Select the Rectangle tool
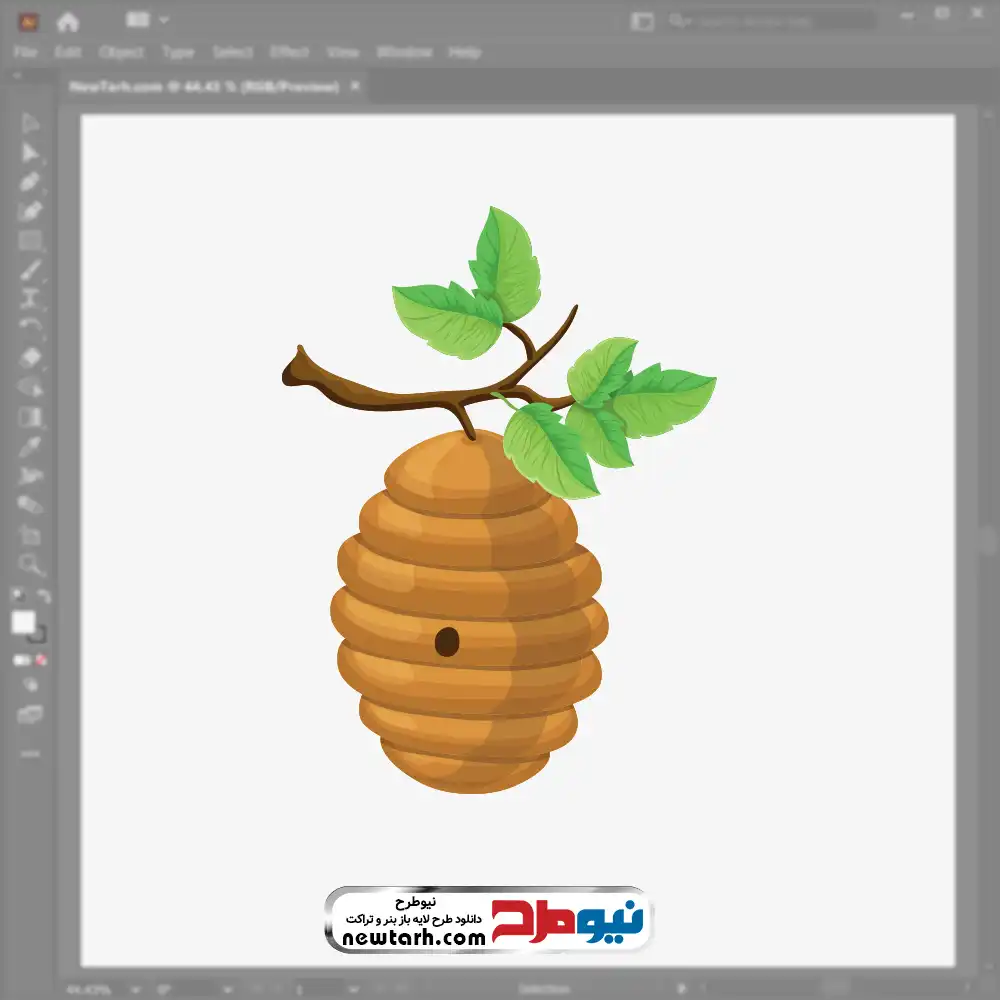 [x=30, y=241]
